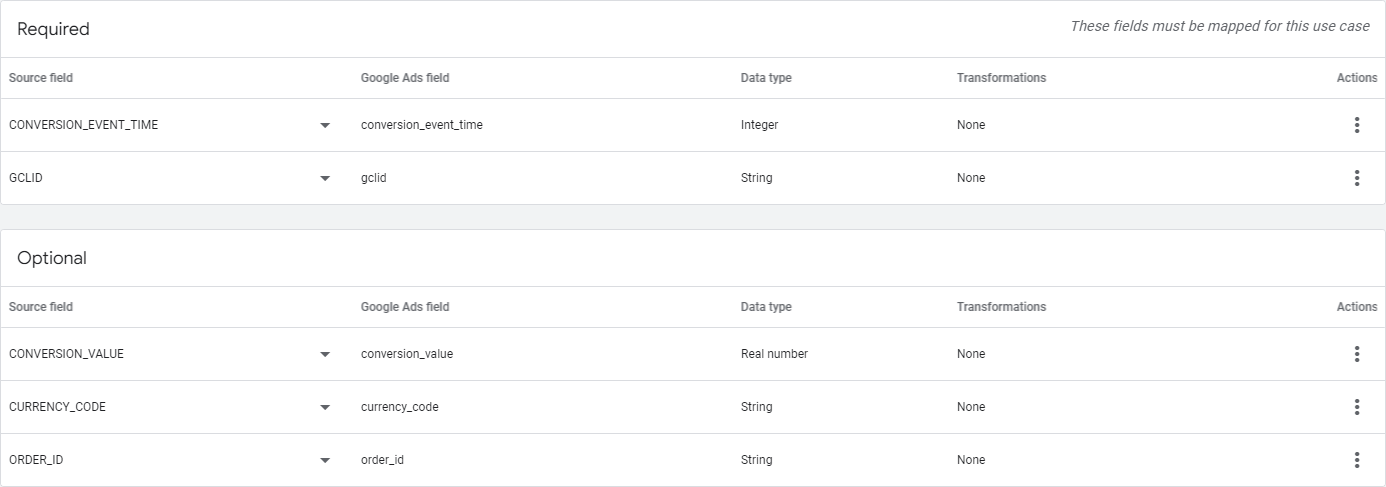The width and height of the screenshot is (1386, 487).
Task: Click the Required section heading
Action: click(x=53, y=29)
